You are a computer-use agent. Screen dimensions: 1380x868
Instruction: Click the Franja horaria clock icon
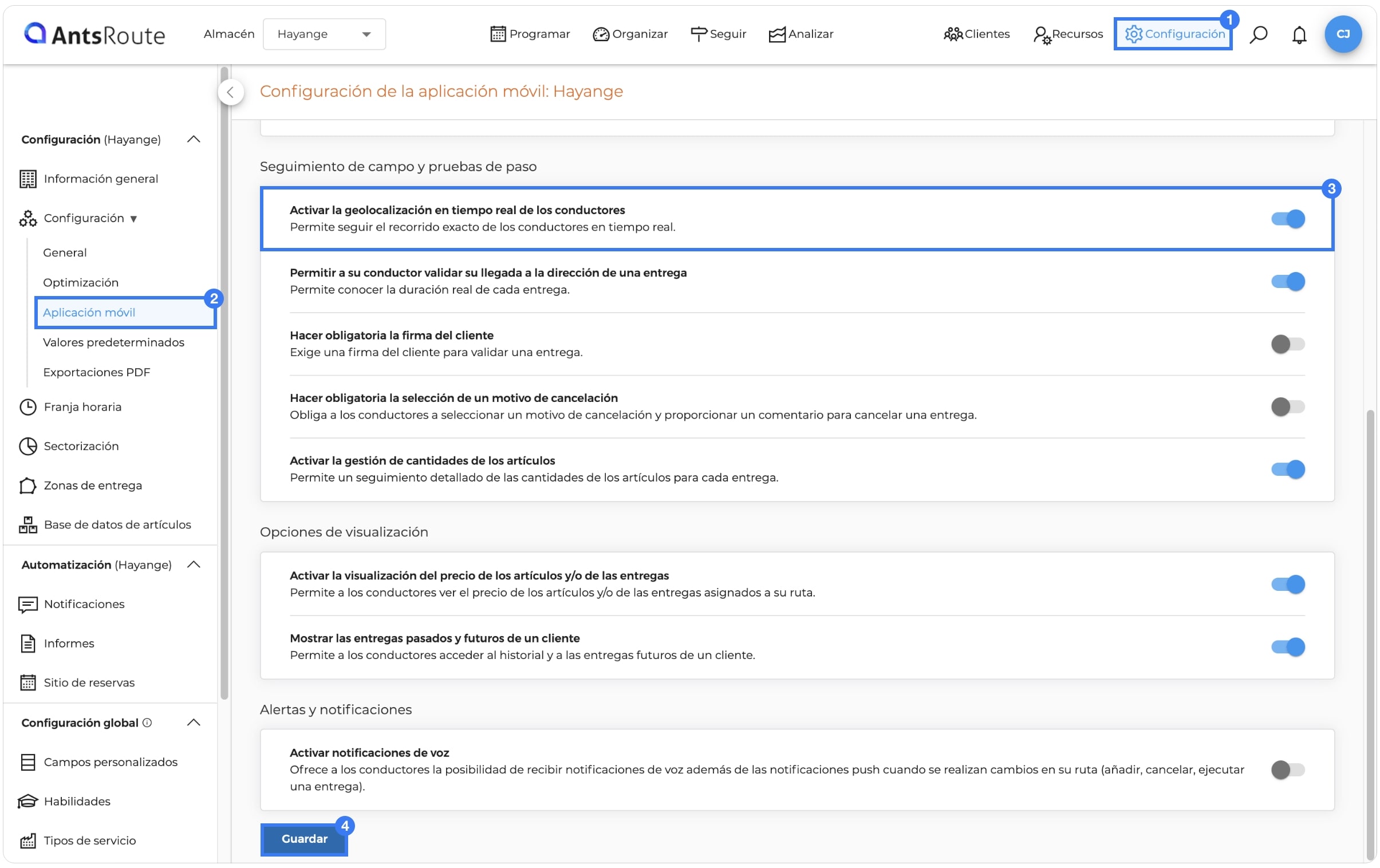(27, 407)
